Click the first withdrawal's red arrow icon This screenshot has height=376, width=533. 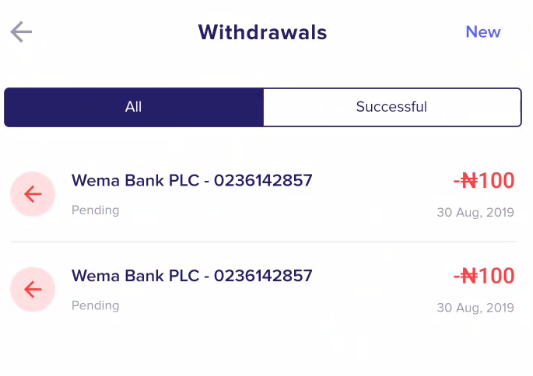33,194
